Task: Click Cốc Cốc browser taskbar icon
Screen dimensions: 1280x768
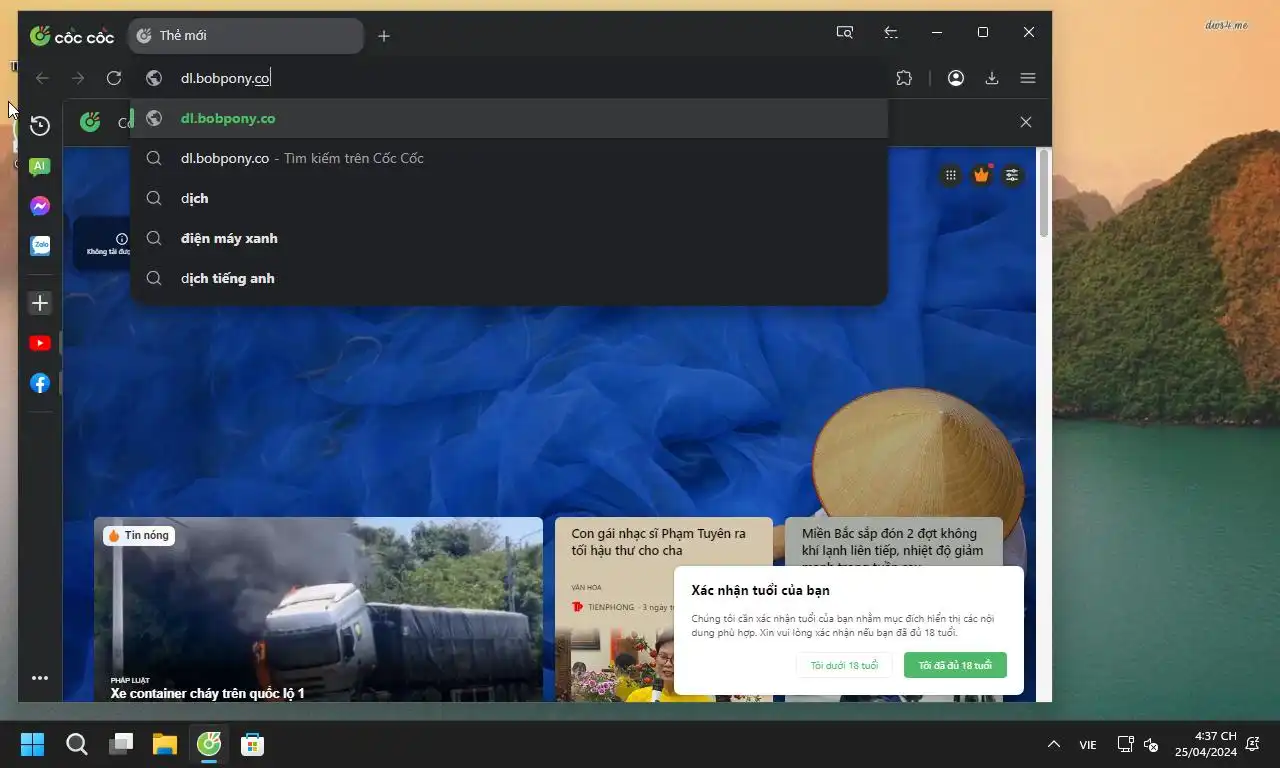Action: (209, 744)
